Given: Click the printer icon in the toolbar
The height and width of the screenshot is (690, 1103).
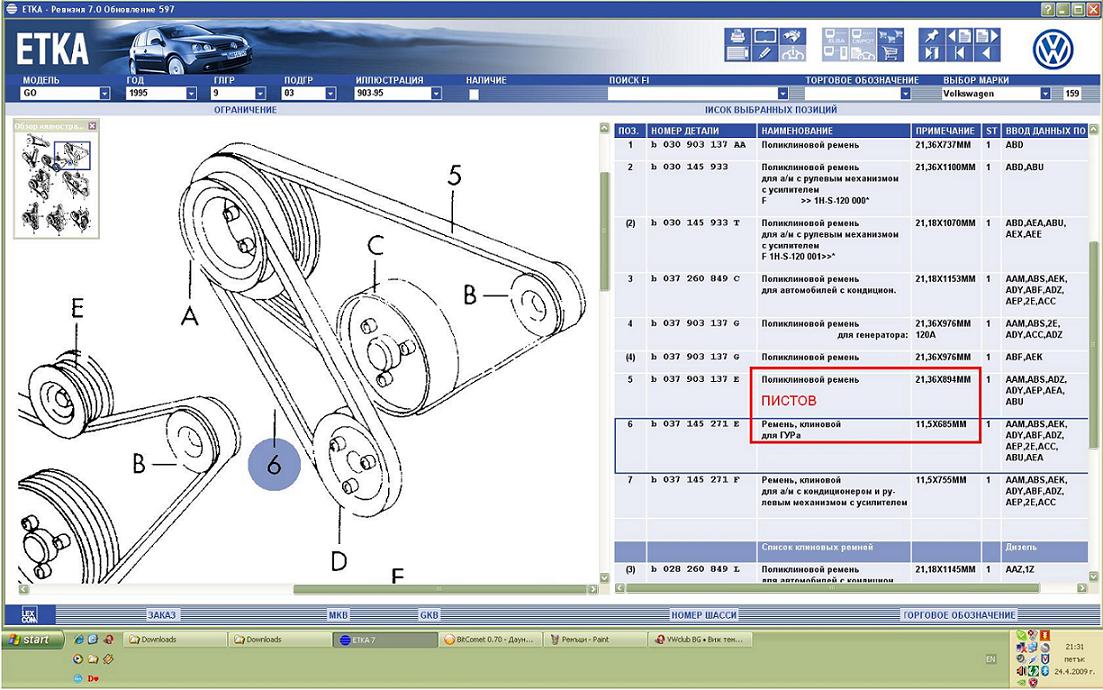Looking at the screenshot, I should 737,36.
